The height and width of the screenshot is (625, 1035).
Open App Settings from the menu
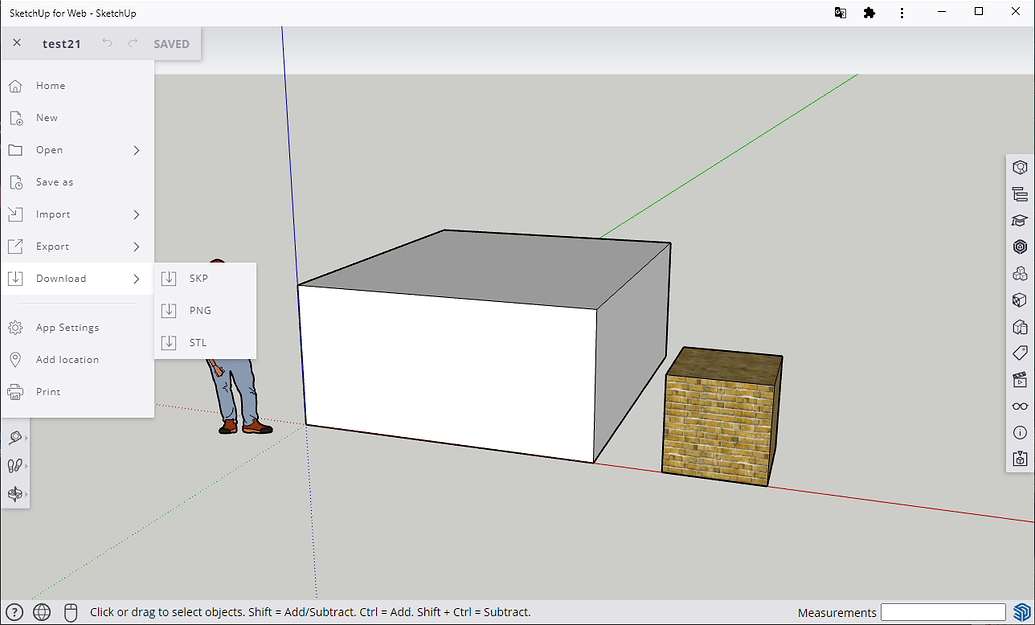[x=66, y=327]
